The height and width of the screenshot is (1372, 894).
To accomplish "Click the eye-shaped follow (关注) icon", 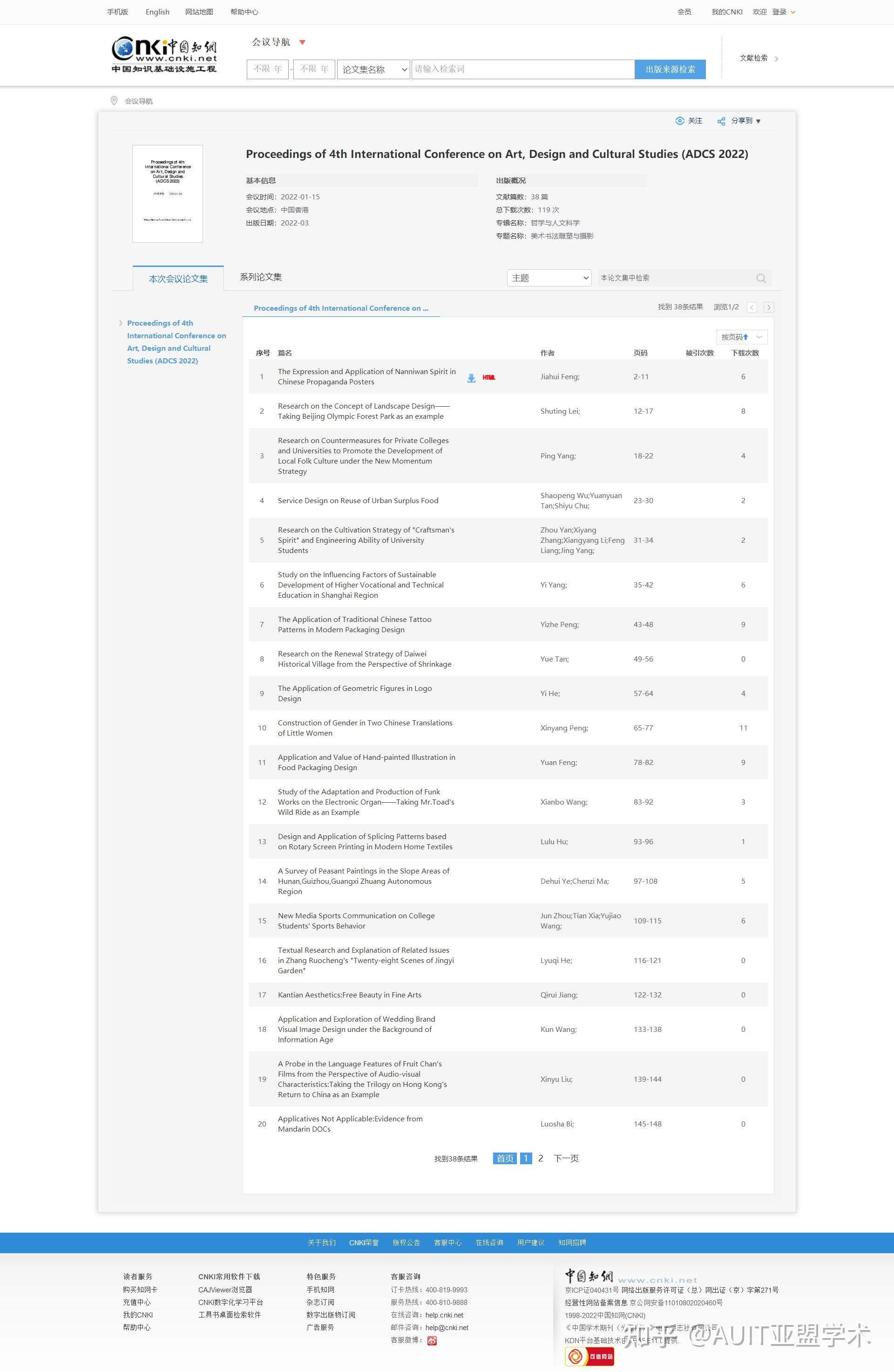I will pos(680,121).
